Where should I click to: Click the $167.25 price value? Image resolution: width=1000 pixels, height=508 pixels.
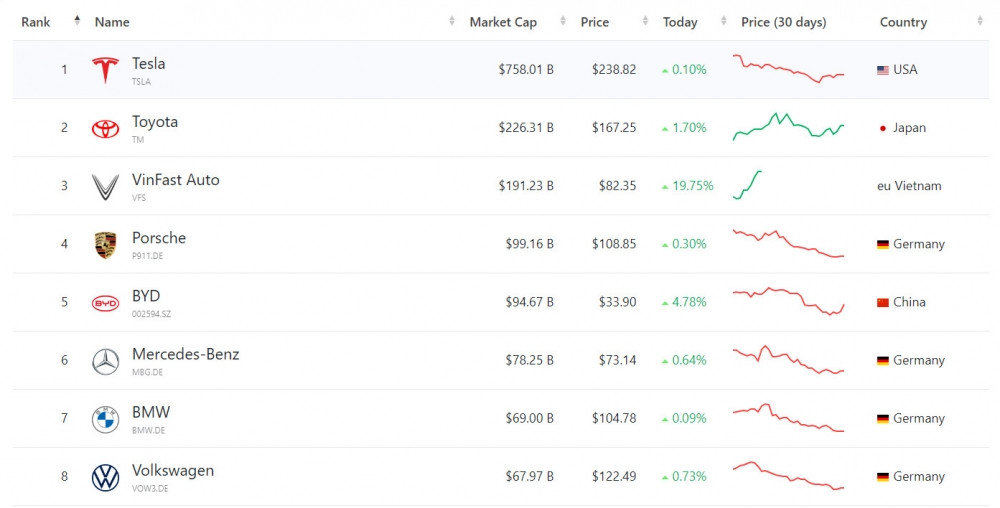tap(614, 127)
